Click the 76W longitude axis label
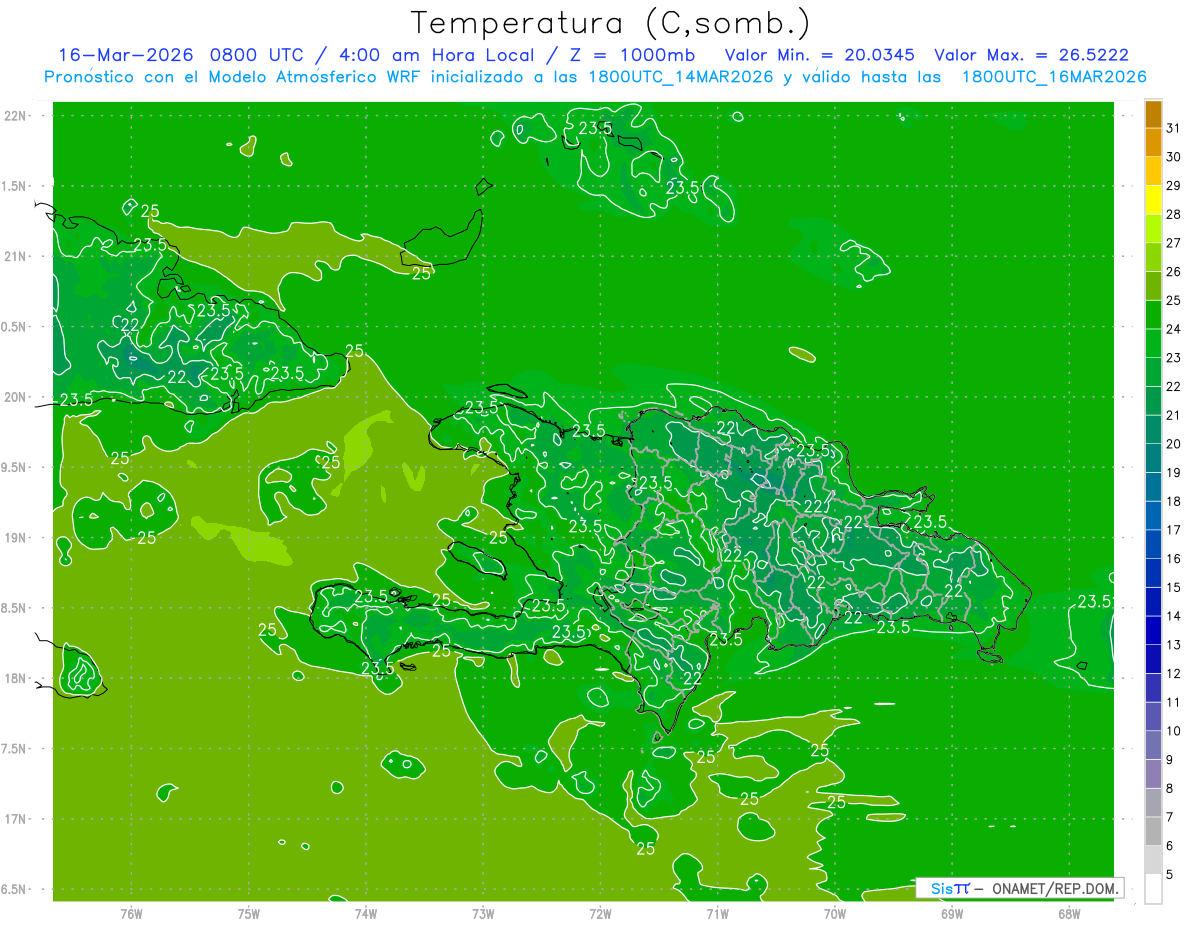This screenshot has width=1200, height=927. (131, 913)
